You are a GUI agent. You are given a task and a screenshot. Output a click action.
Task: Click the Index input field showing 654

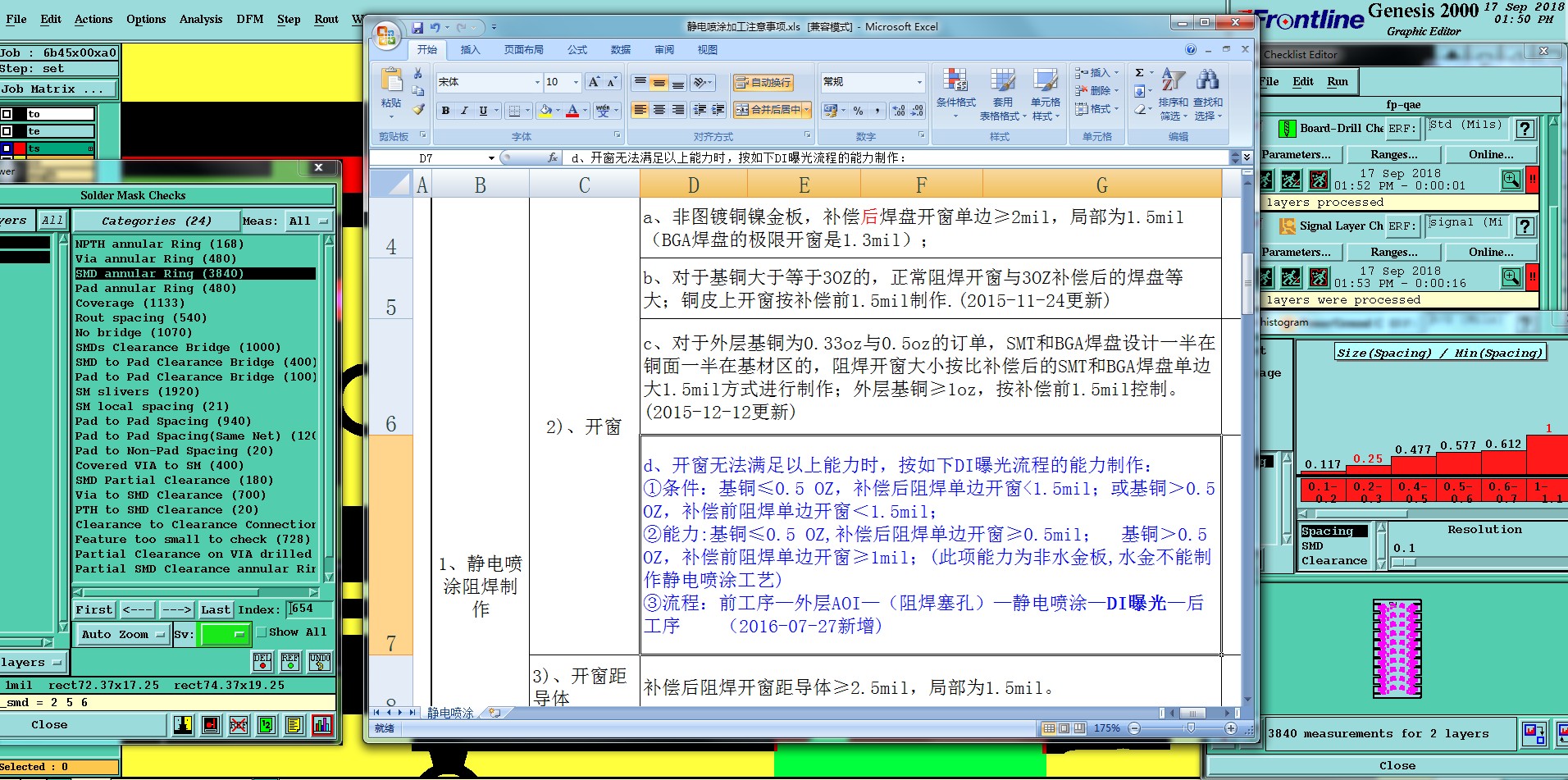pos(311,609)
